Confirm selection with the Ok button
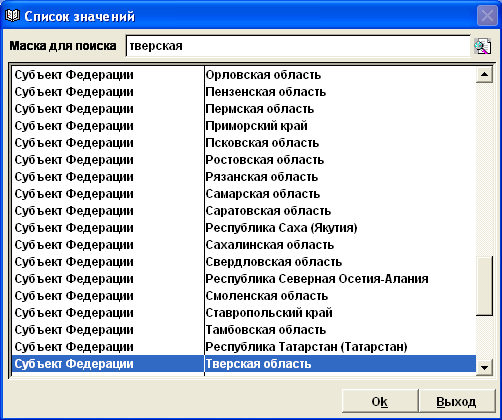This screenshot has height=420, width=502. click(x=380, y=401)
